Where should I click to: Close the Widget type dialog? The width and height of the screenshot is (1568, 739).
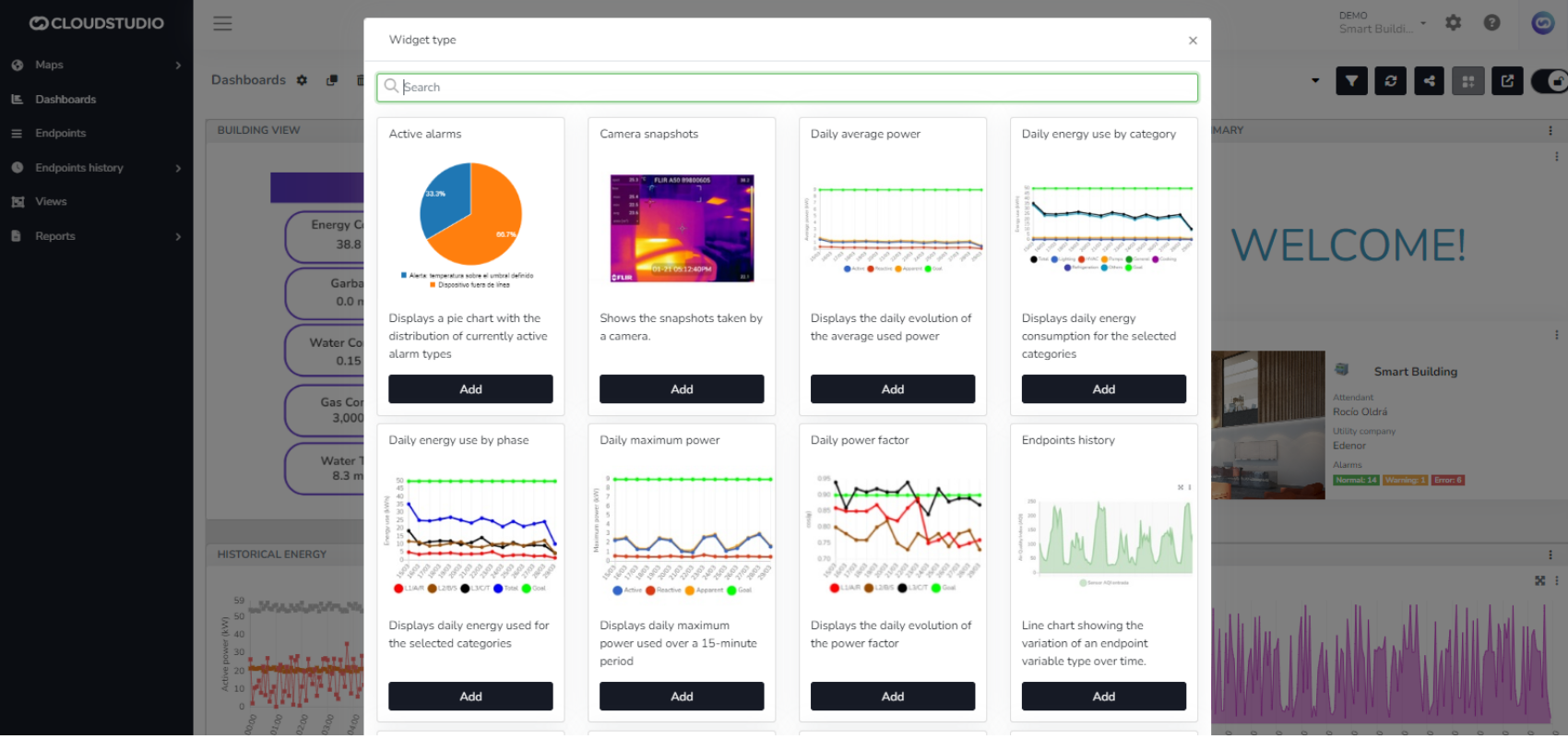point(1193,41)
